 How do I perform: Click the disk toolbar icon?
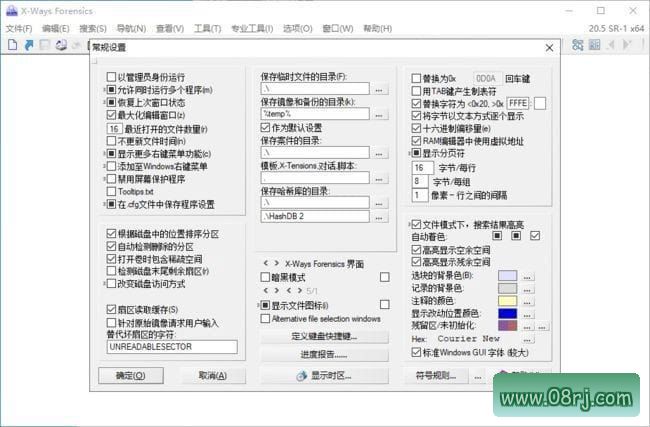pyautogui.click(x=61, y=45)
